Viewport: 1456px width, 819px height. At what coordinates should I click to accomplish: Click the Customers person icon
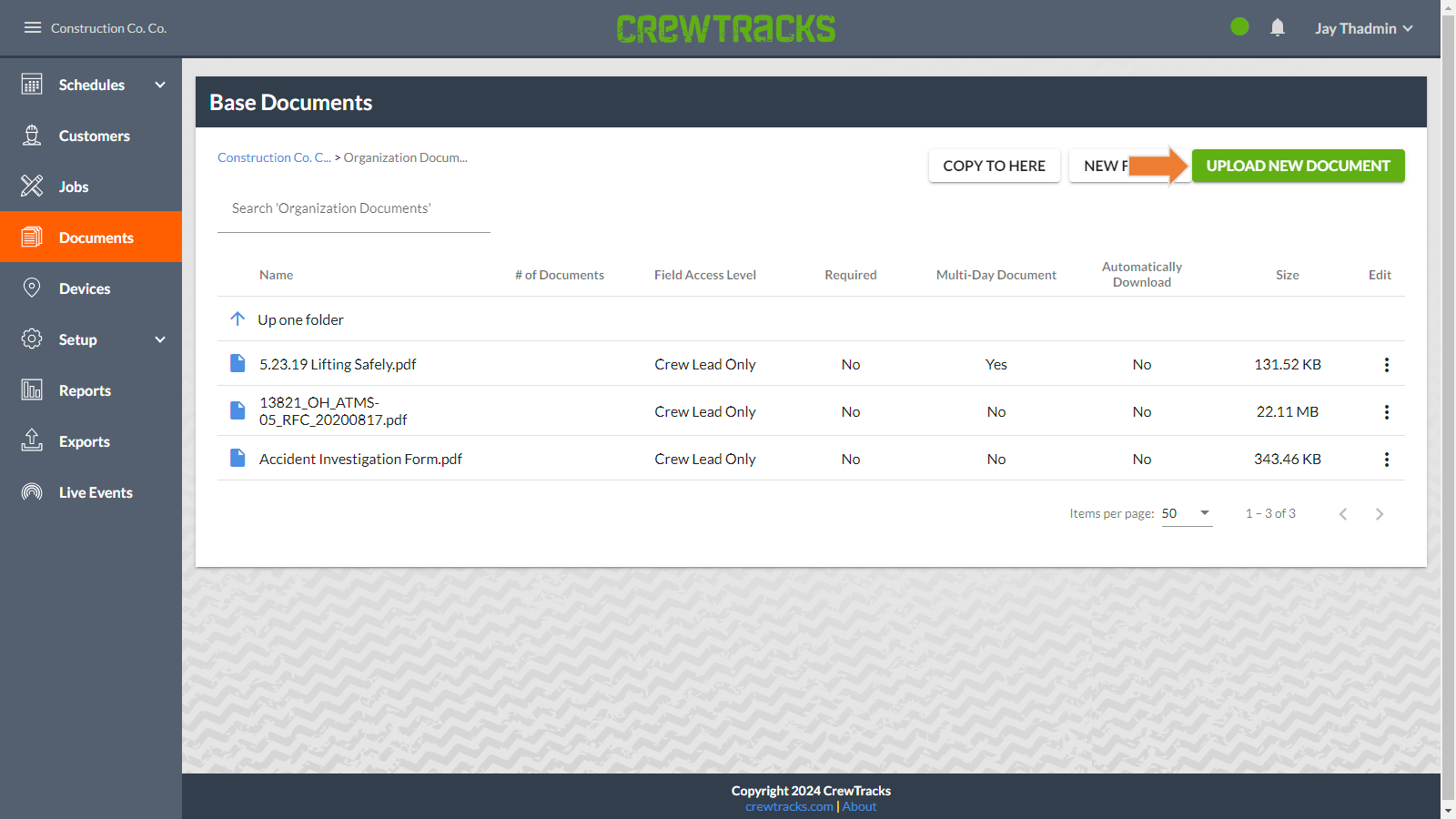pos(32,136)
